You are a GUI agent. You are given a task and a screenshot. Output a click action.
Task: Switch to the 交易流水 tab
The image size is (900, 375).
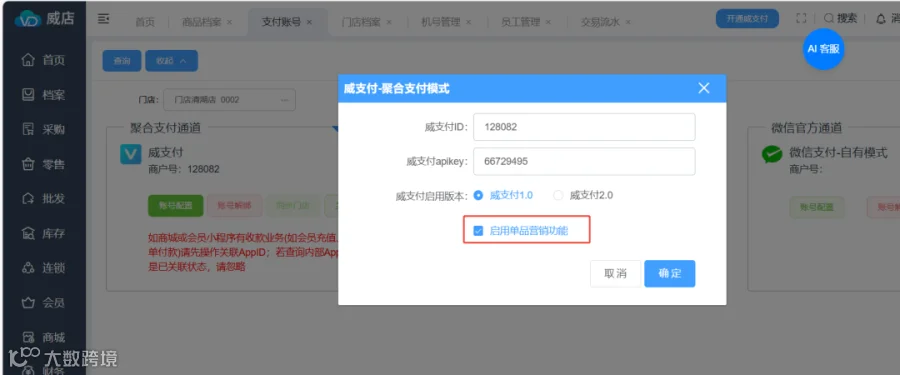[600, 22]
